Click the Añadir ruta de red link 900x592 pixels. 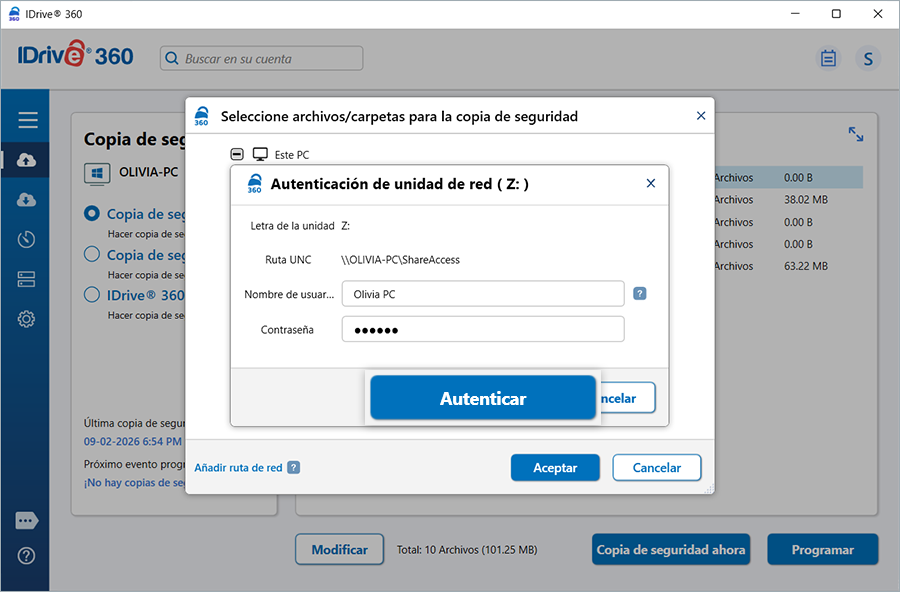[238, 467]
